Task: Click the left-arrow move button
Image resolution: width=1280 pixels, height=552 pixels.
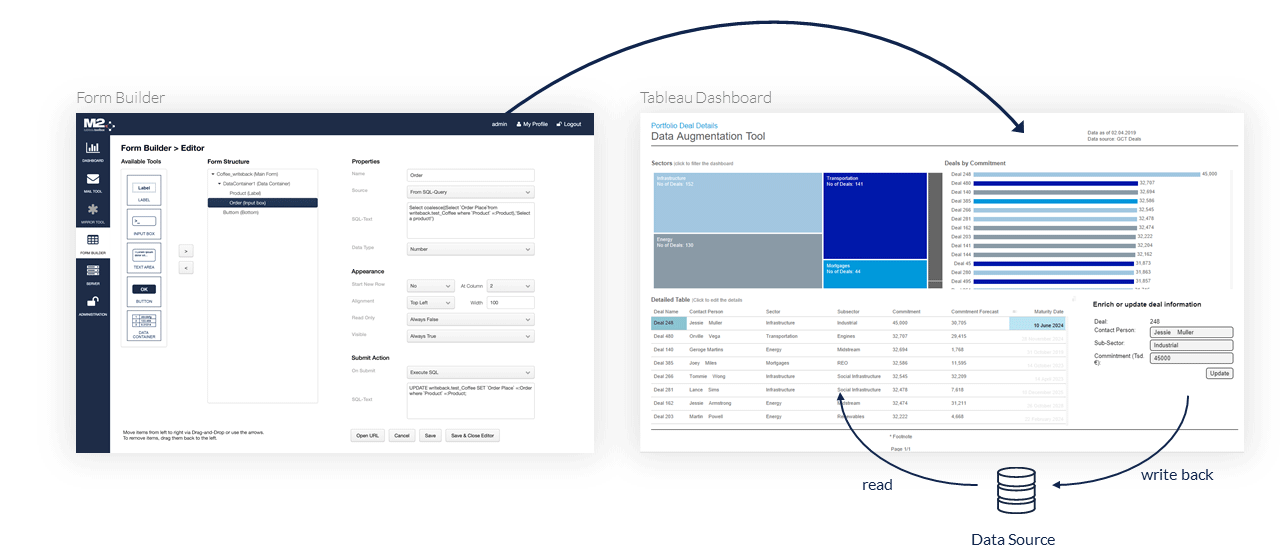Action: tap(186, 267)
